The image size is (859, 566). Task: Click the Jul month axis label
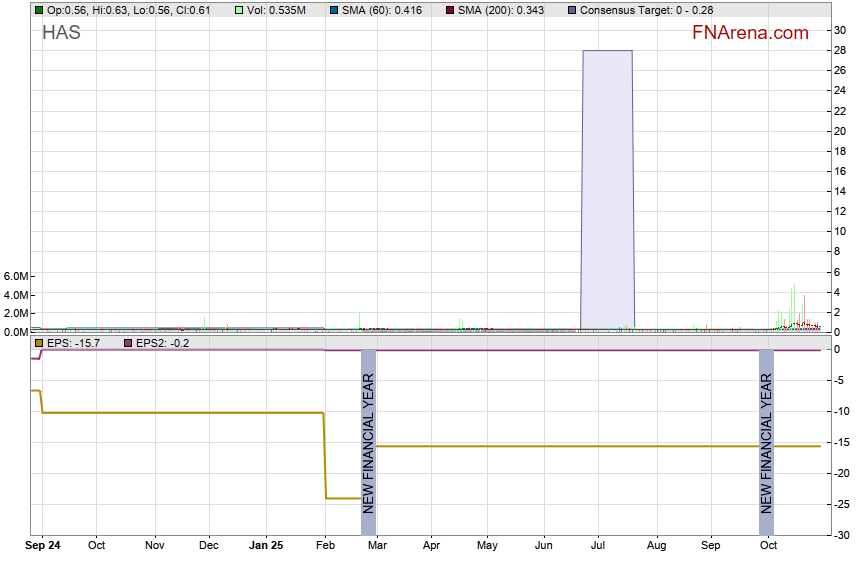pos(599,546)
